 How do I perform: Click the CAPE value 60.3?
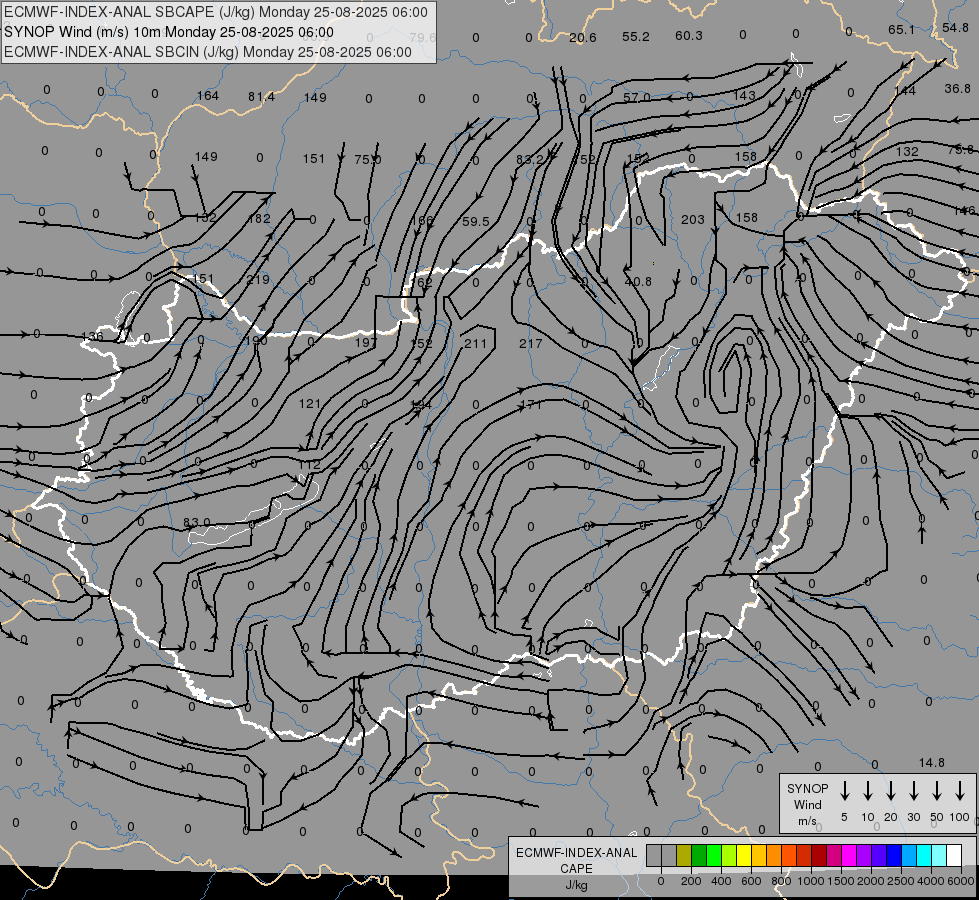point(689,36)
